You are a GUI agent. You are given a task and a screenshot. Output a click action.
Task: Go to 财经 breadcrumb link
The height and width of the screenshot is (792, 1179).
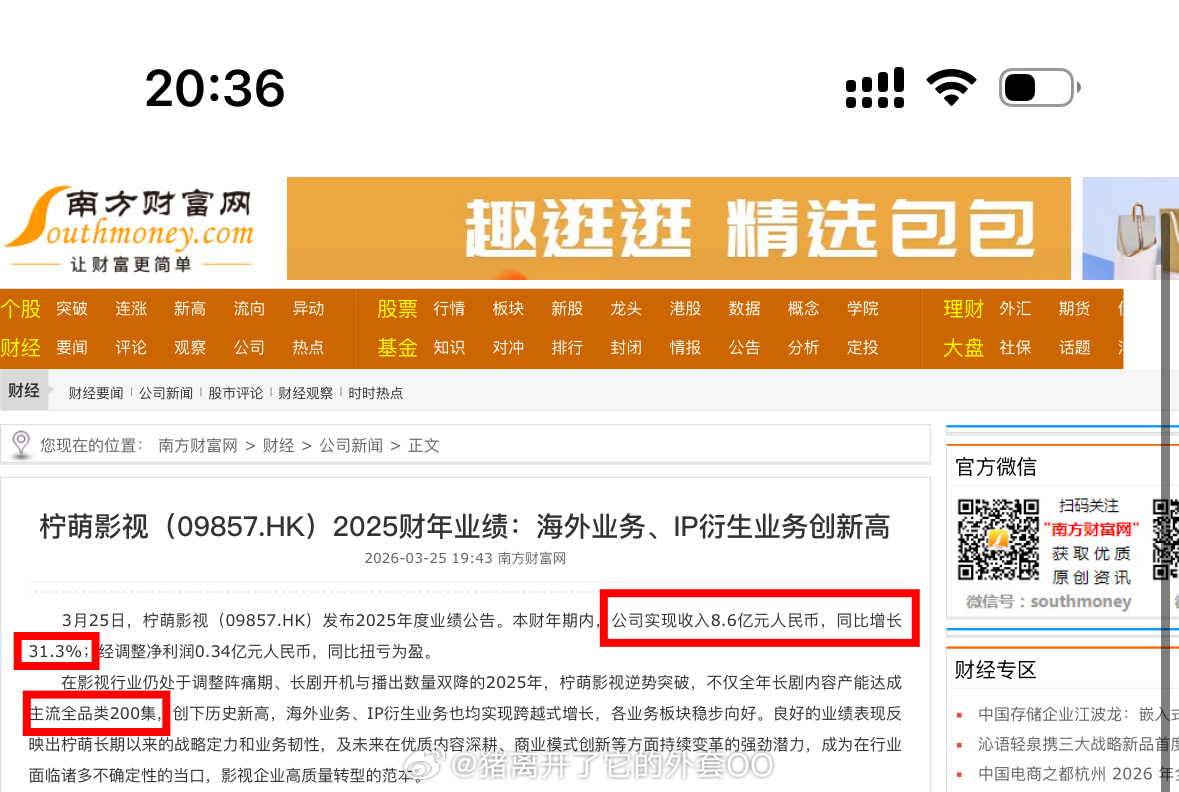pos(278,445)
